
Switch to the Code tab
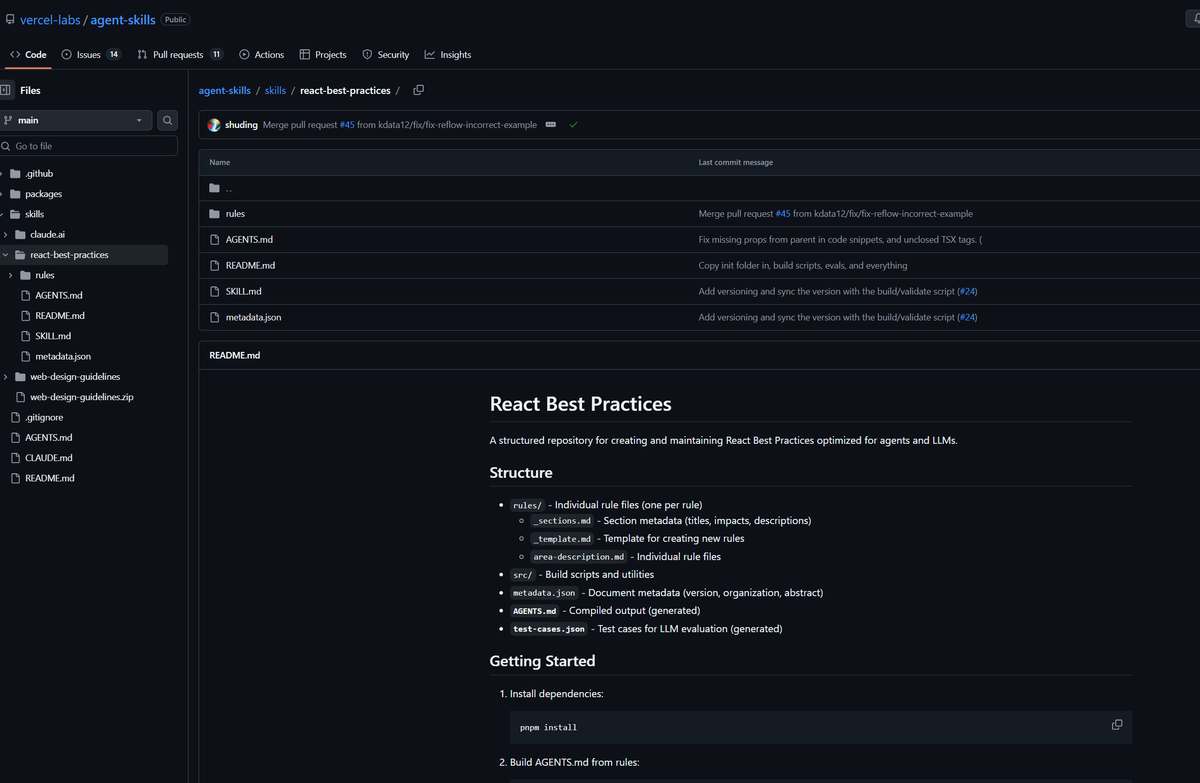click(x=28, y=55)
